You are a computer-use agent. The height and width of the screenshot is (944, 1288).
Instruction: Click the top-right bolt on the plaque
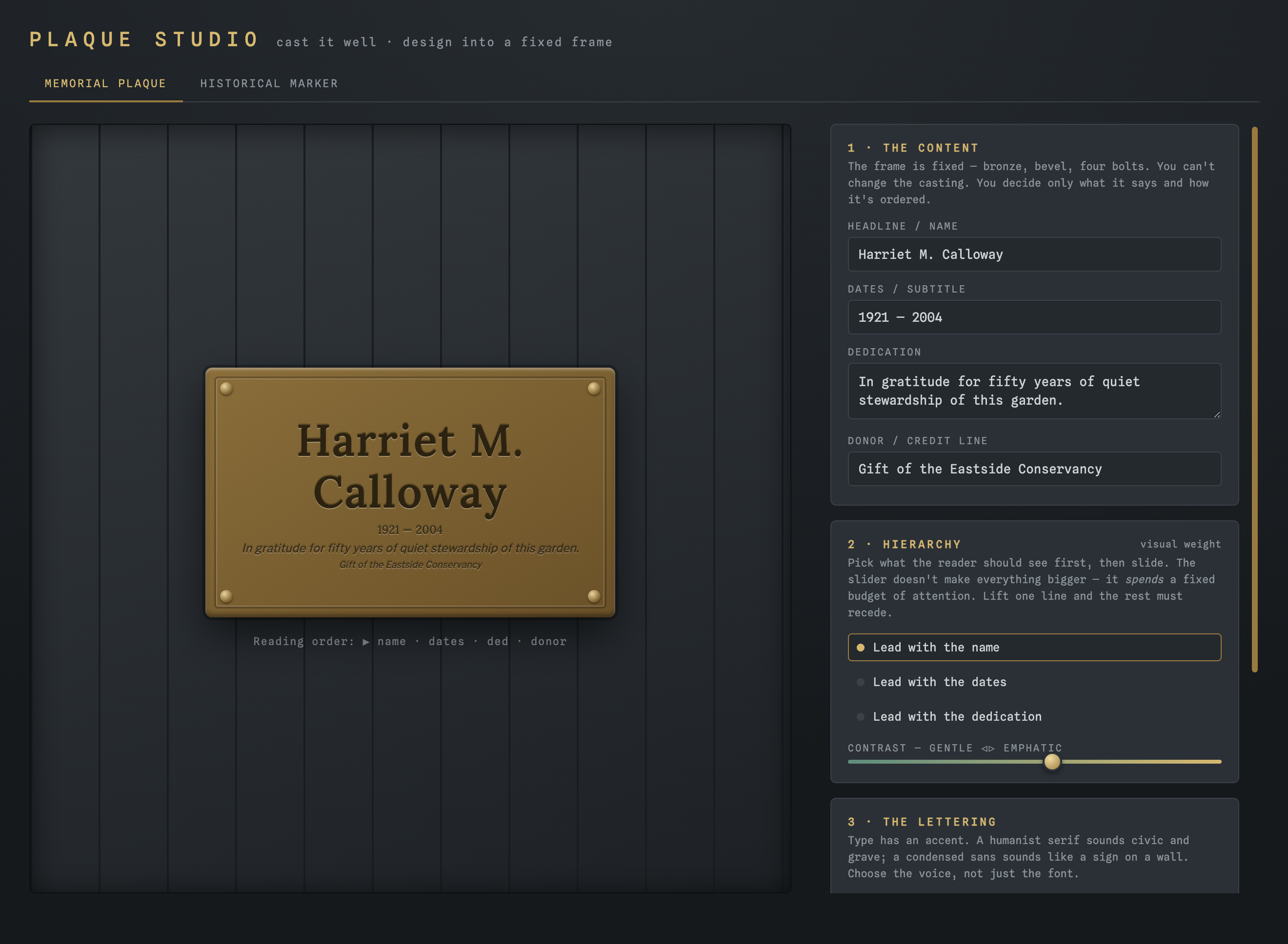594,389
